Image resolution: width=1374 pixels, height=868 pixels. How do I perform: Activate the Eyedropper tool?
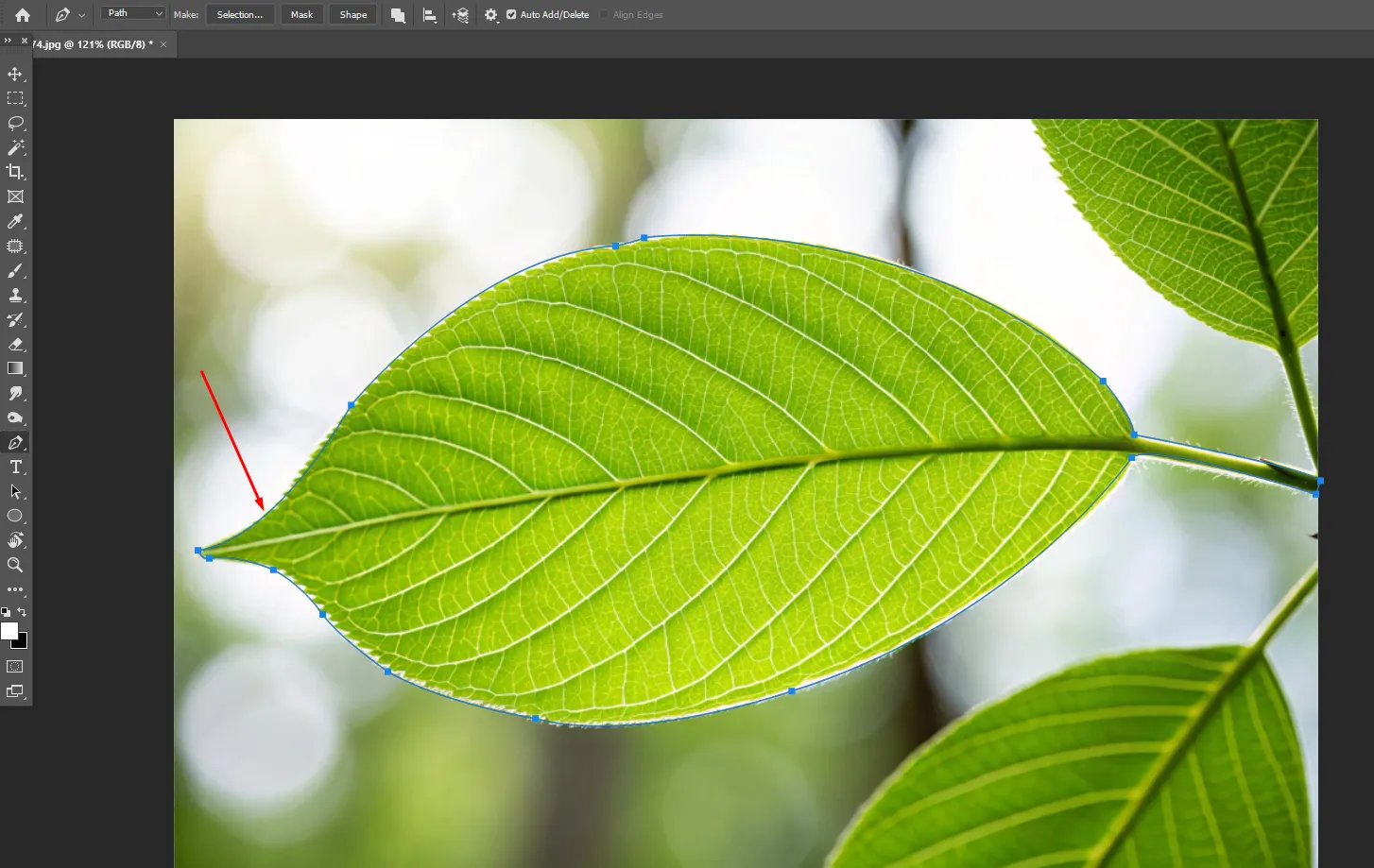[x=15, y=221]
